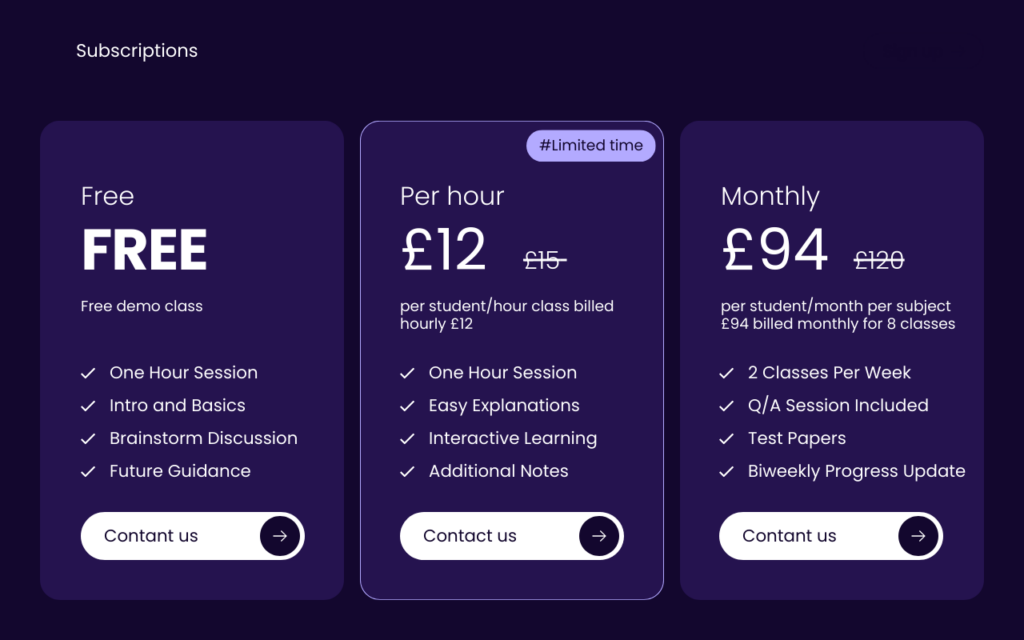The width and height of the screenshot is (1024, 640).
Task: Select the Contant us button in Free plan
Action: tap(193, 536)
